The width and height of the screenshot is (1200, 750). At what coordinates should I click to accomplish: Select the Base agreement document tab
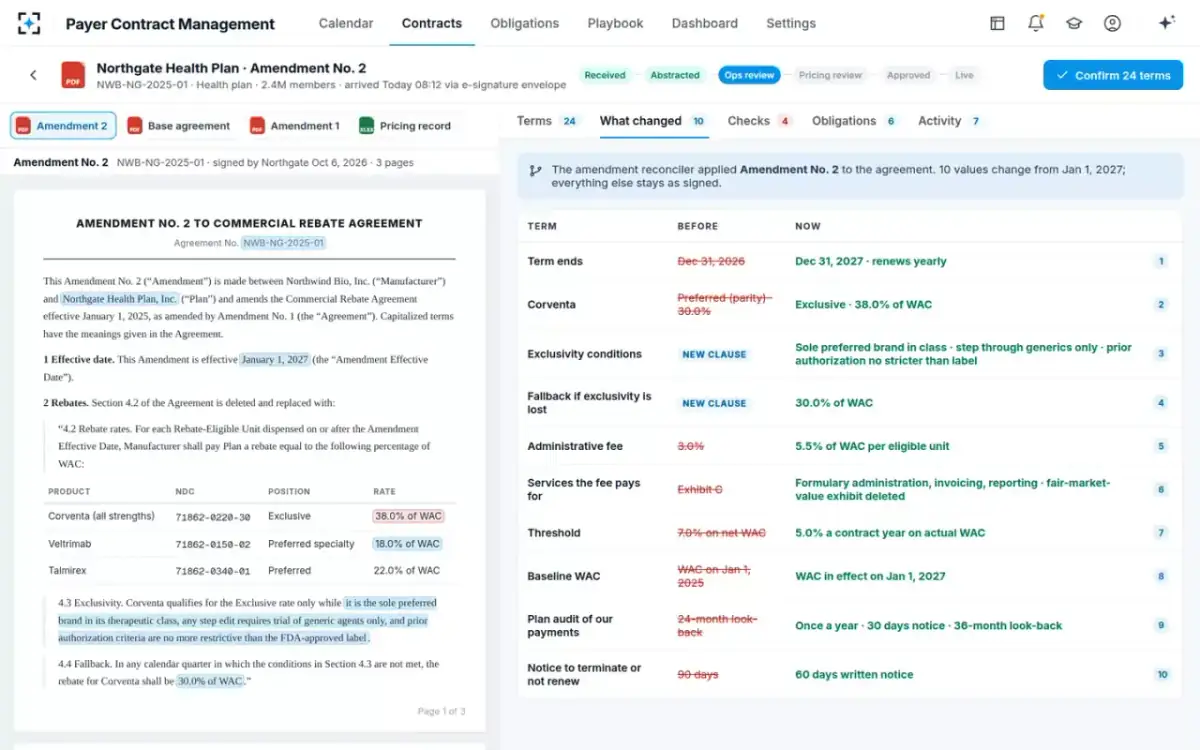click(x=180, y=126)
